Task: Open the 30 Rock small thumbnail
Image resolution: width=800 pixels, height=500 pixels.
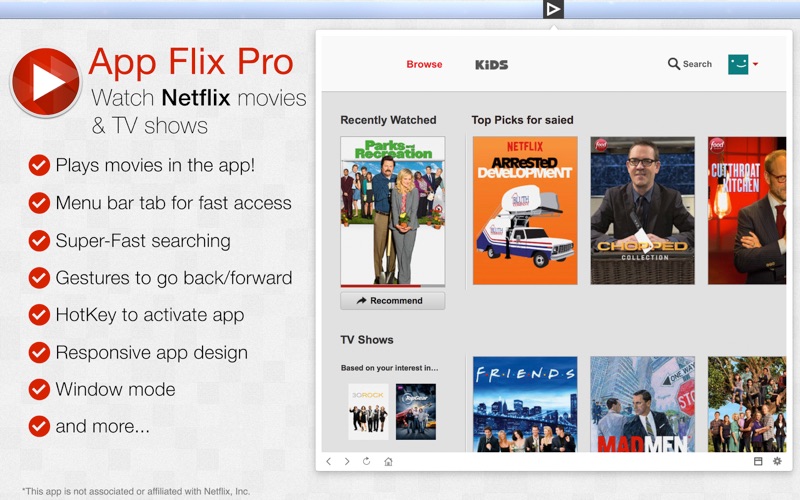Action: 368,412
